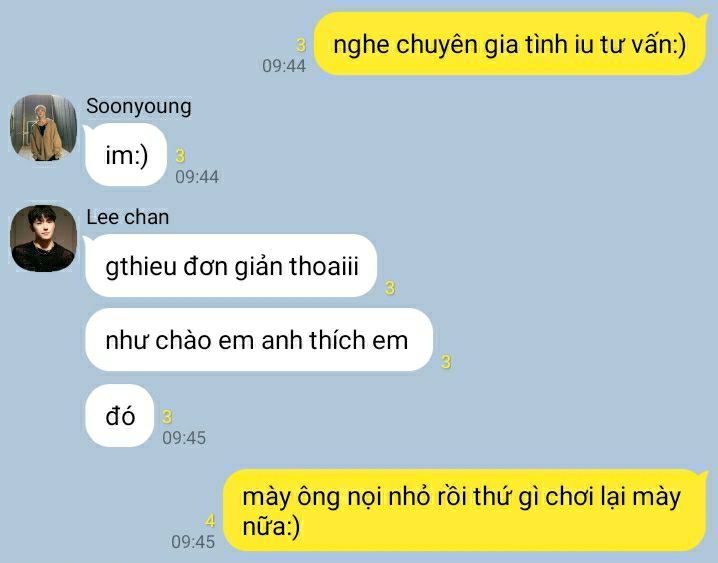The height and width of the screenshot is (563, 718).
Task: Tap unread count 3 beside "im:)" bubble
Action: pyautogui.click(x=180, y=157)
